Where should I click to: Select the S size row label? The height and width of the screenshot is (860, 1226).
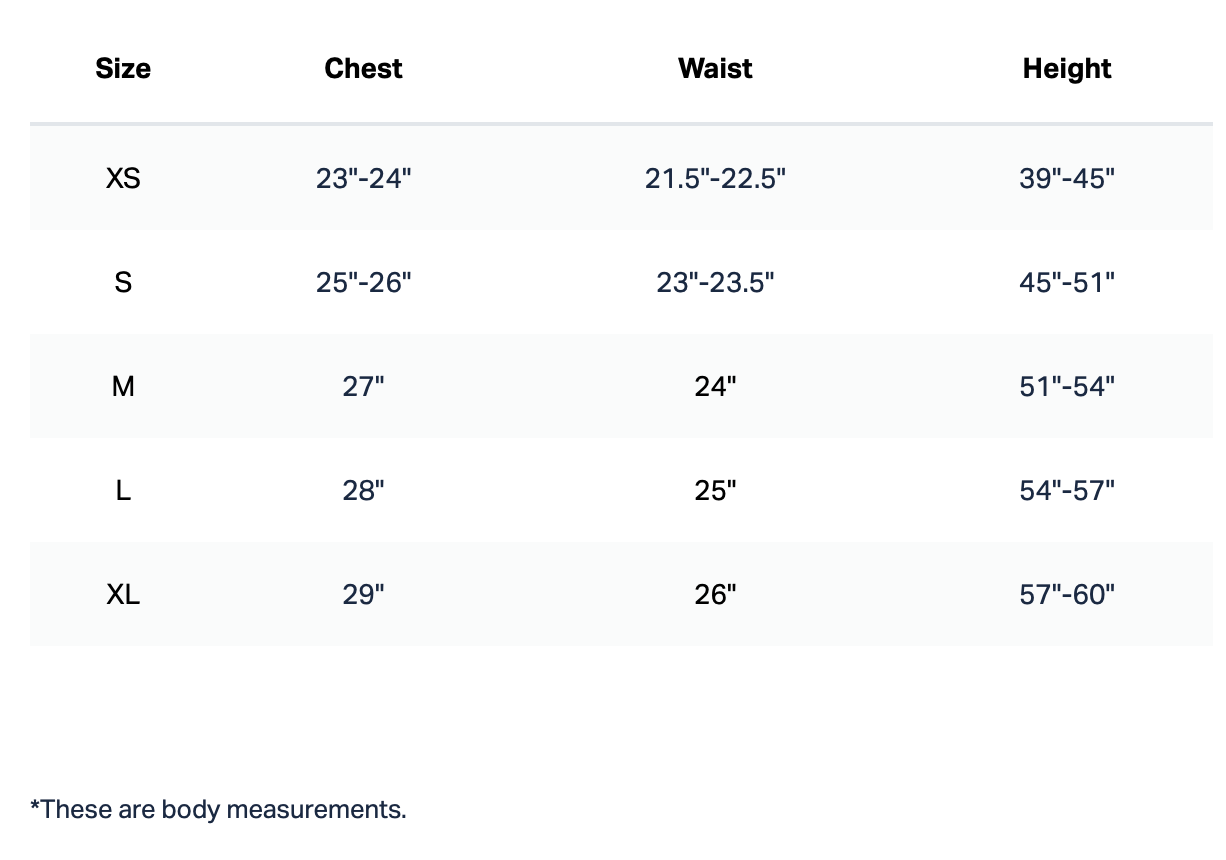123,283
